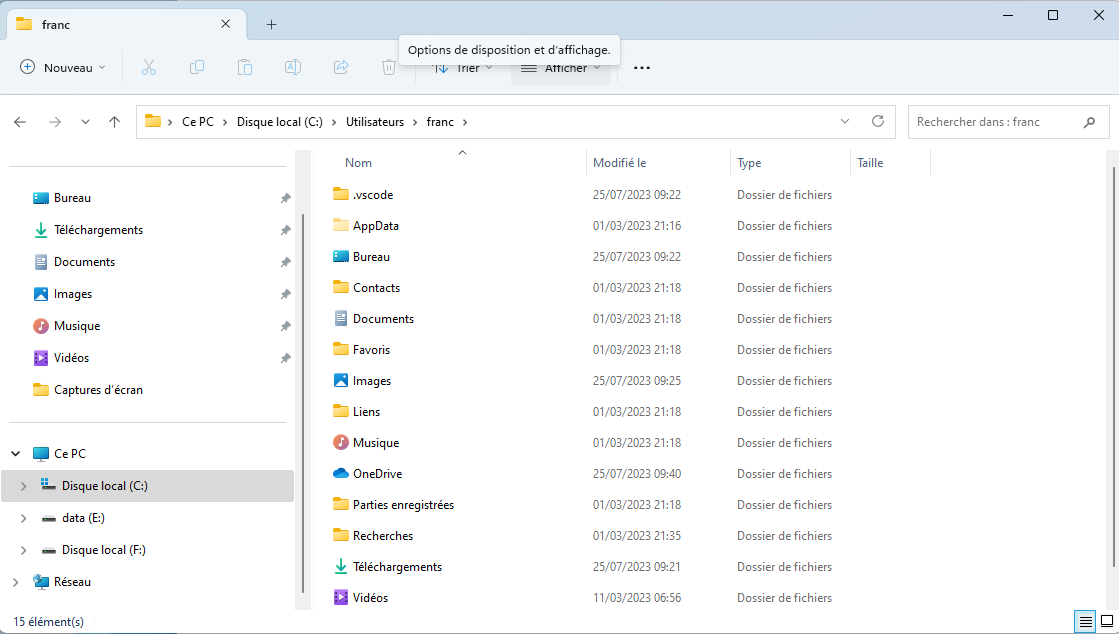1119x634 pixels.
Task: Click the navigation pane vertical scrollbar
Action: (x=303, y=400)
